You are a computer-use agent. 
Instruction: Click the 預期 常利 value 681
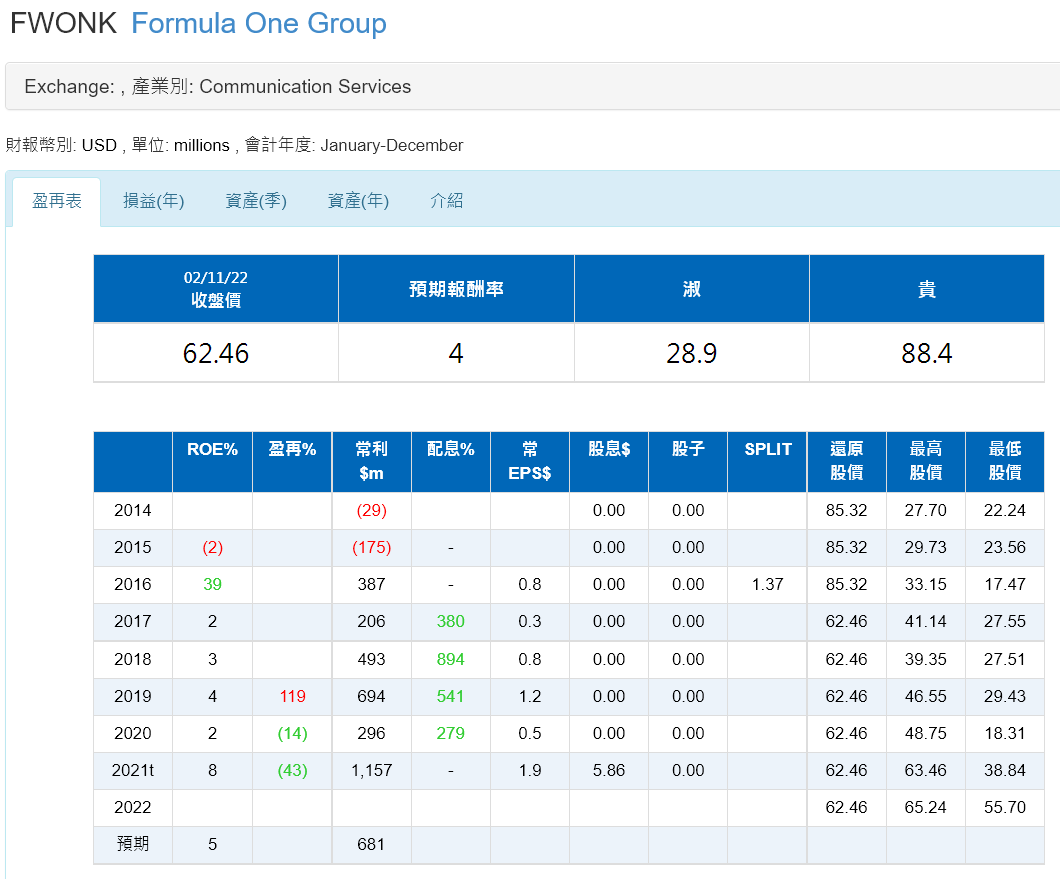coord(371,845)
